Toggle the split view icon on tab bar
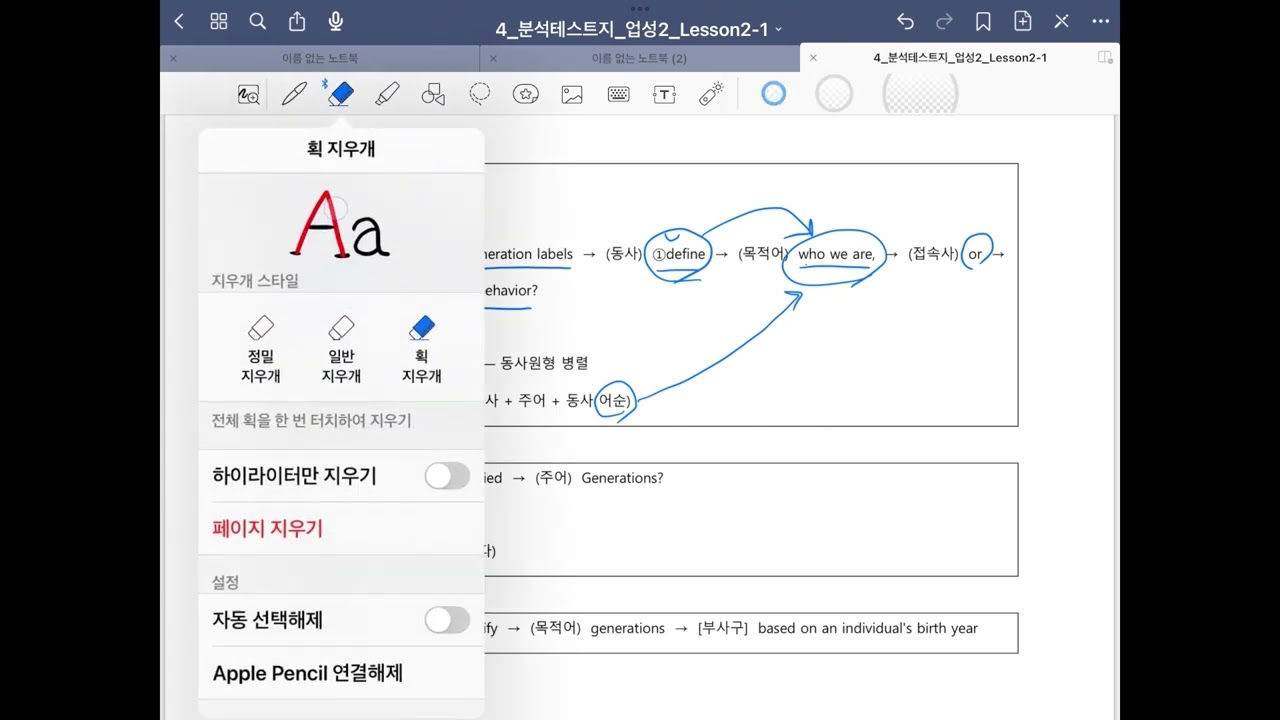 [x=1105, y=58]
